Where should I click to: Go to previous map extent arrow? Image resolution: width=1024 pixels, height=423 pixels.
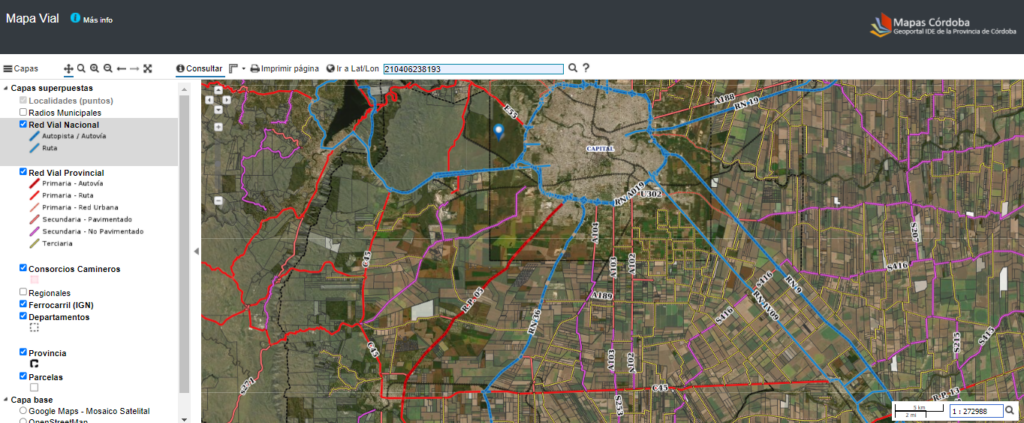[121, 69]
